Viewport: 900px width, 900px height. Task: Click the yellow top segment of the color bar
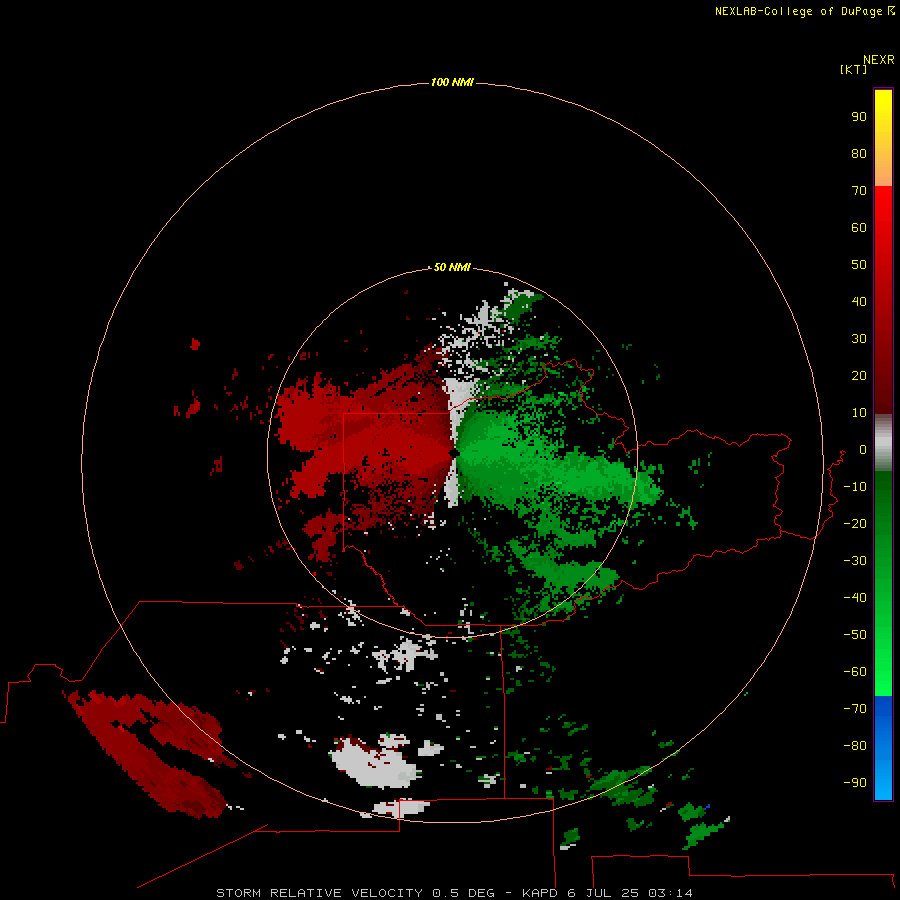coord(883,137)
